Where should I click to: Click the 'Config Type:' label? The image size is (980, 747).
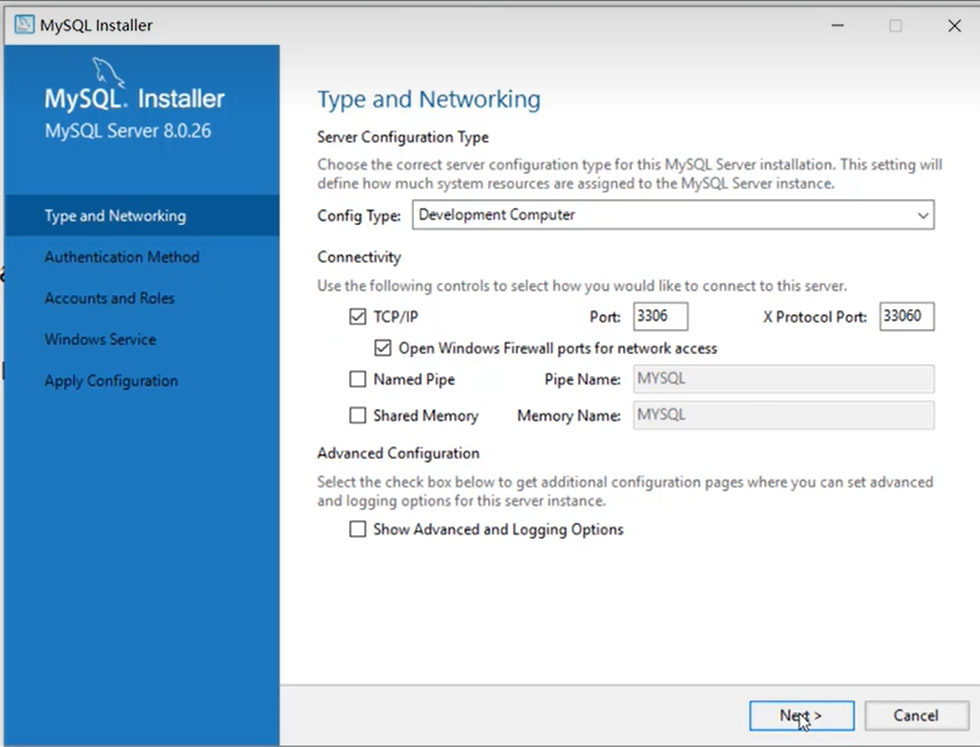359,216
